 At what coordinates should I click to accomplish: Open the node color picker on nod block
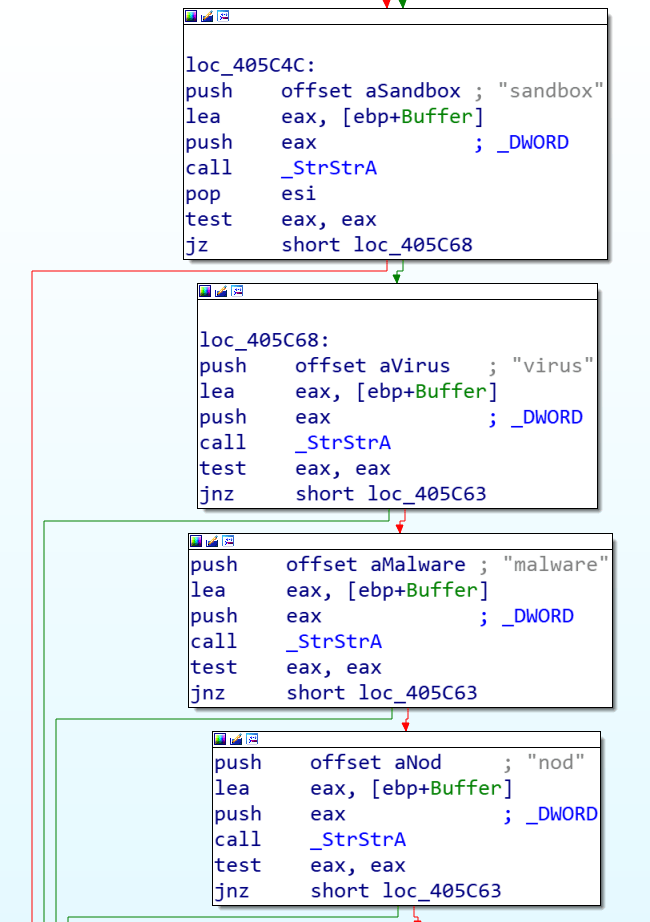pos(220,738)
